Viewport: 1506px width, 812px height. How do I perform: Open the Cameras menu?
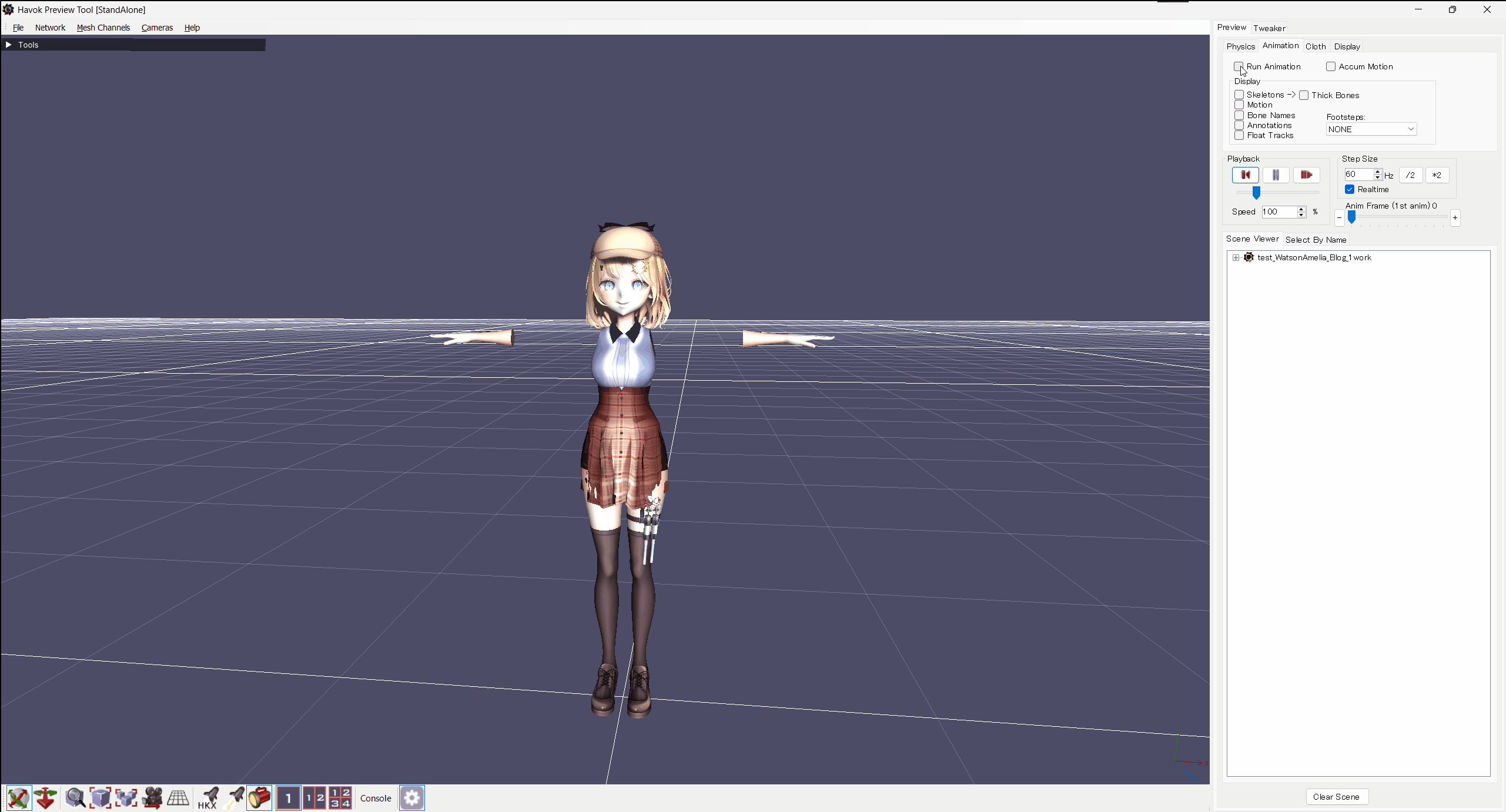[x=157, y=28]
